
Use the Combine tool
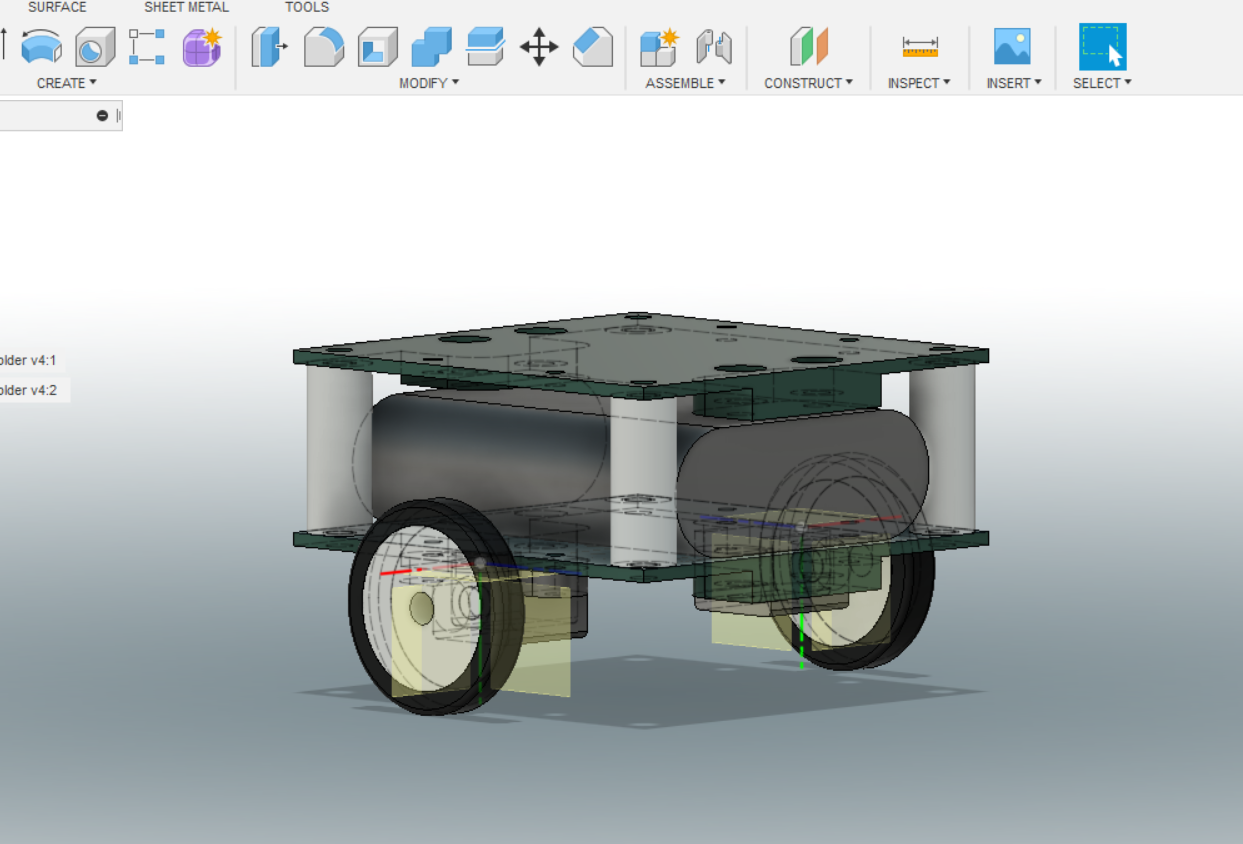click(x=431, y=47)
